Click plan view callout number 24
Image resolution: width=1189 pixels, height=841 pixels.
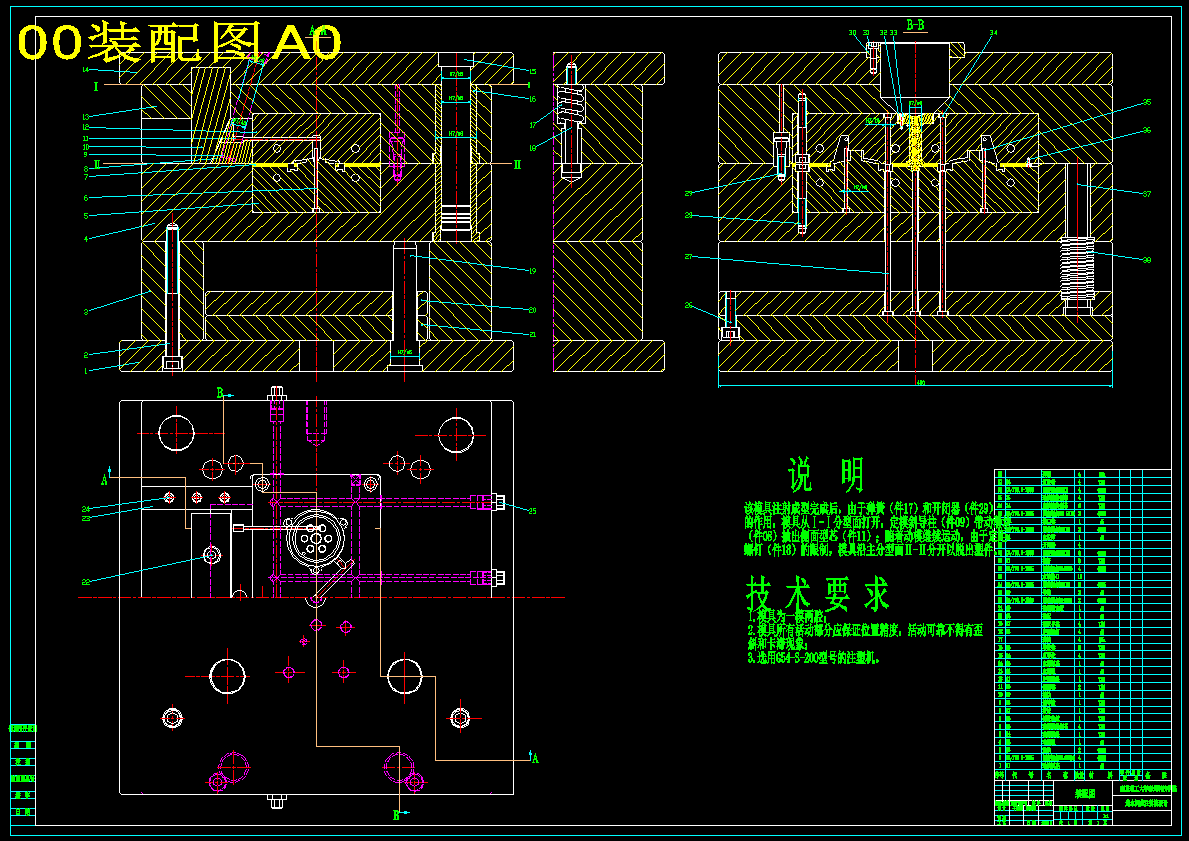(86, 509)
